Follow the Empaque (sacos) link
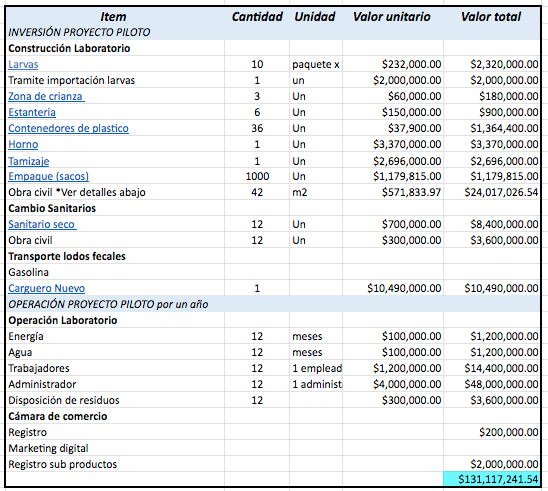The image size is (548, 491). point(49,176)
